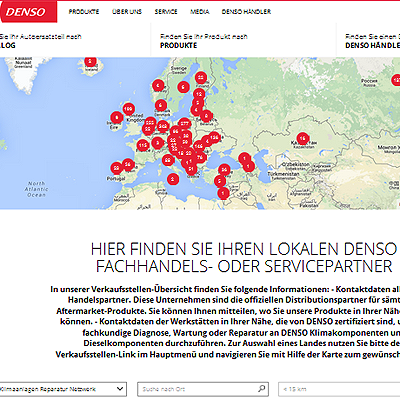Click the Israel marker showing 1
Screen dimensions: 400x400
223,193
